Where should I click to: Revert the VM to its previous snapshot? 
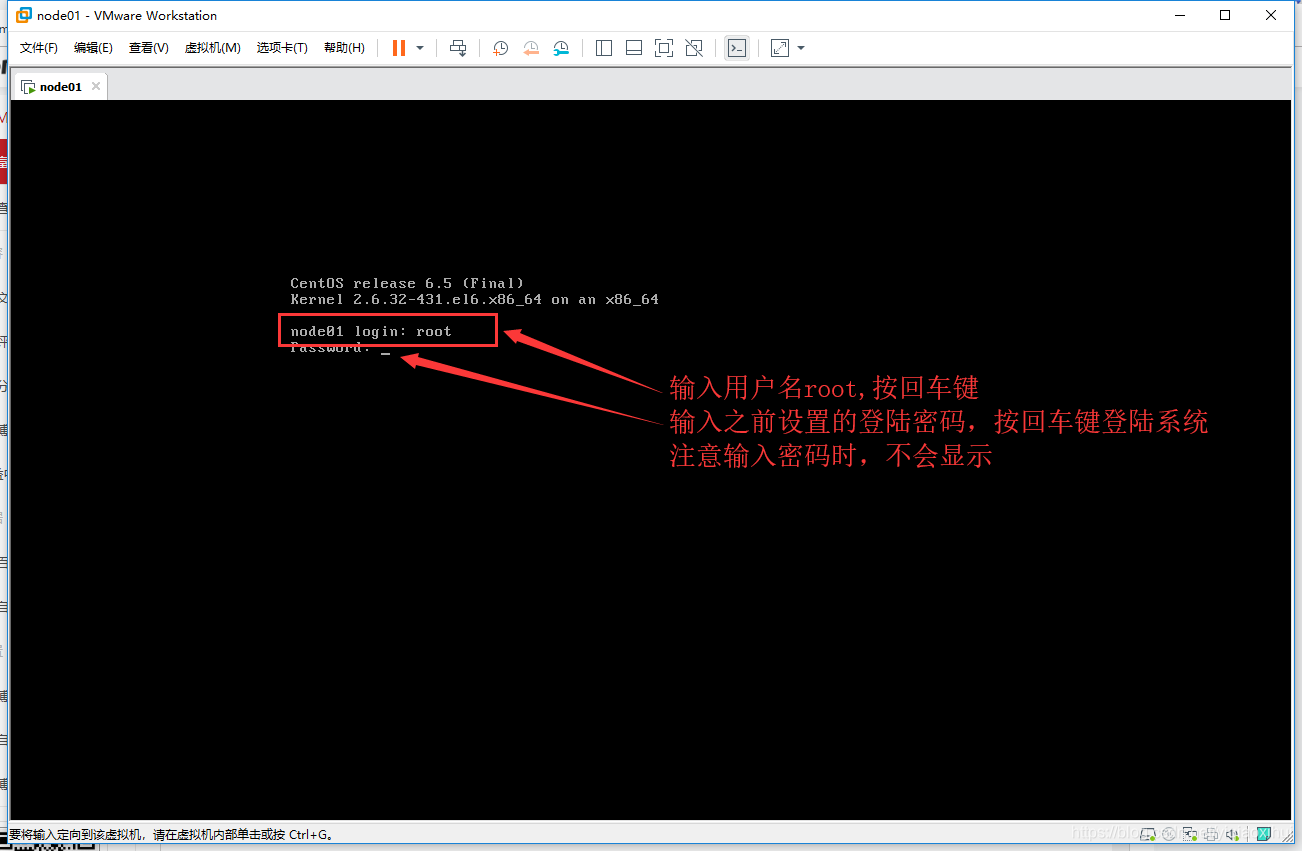pyautogui.click(x=531, y=48)
